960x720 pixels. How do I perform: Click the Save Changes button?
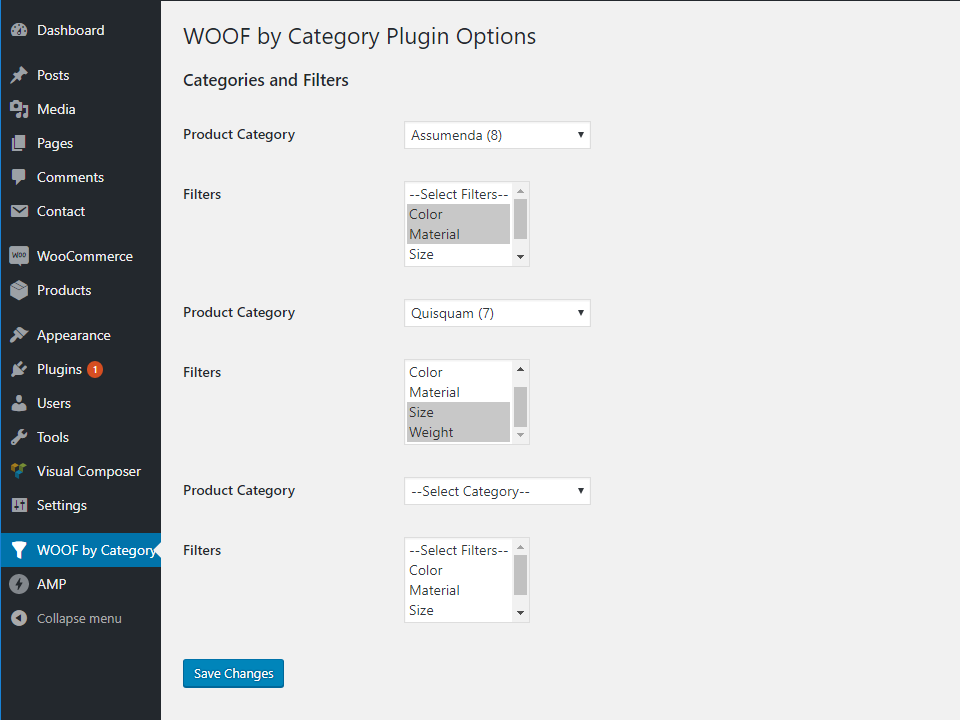pos(233,673)
